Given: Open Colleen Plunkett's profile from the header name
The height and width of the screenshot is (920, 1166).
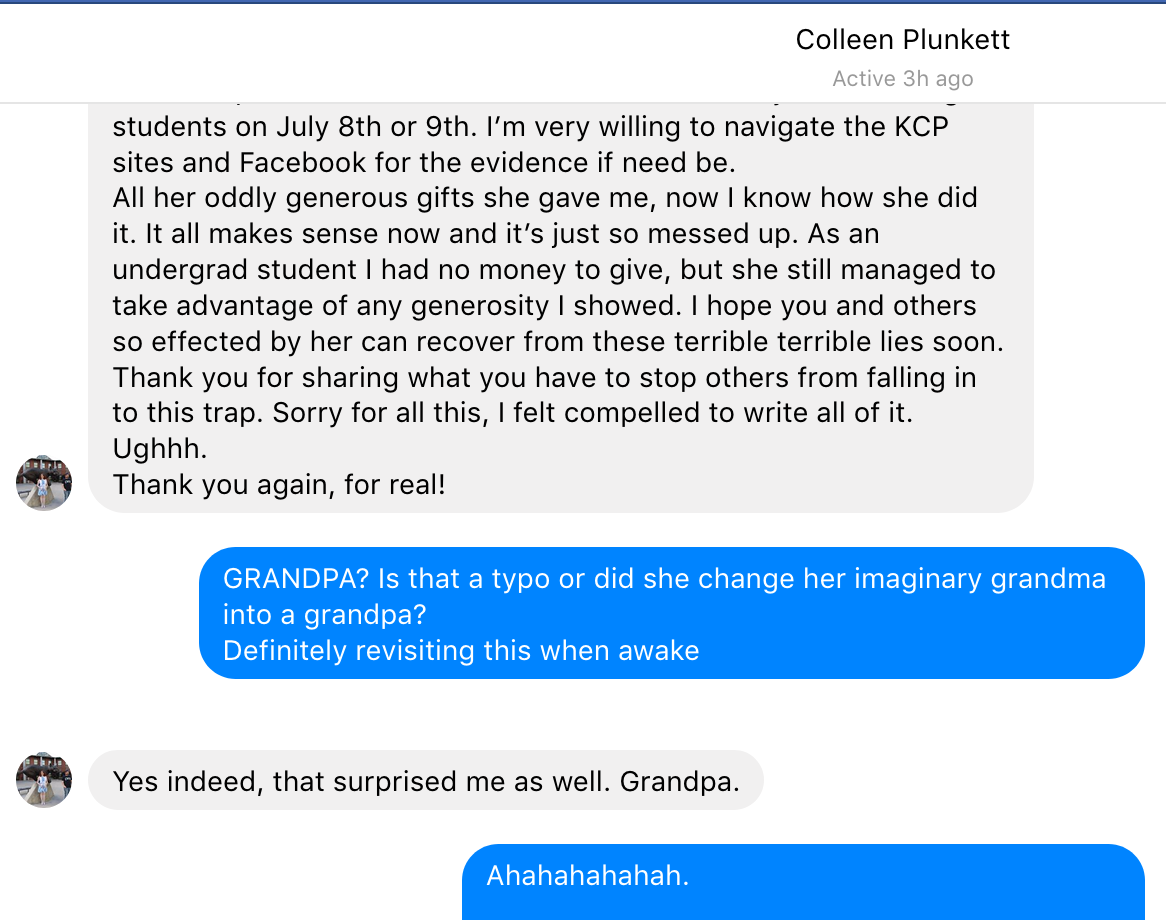Looking at the screenshot, I should (x=902, y=40).
